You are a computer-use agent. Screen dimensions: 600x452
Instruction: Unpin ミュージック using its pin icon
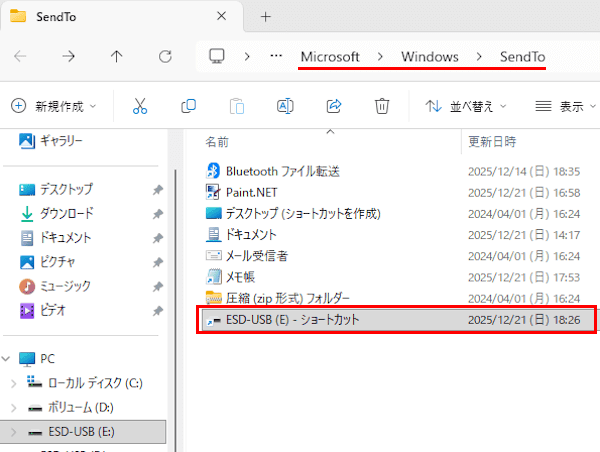point(158,286)
